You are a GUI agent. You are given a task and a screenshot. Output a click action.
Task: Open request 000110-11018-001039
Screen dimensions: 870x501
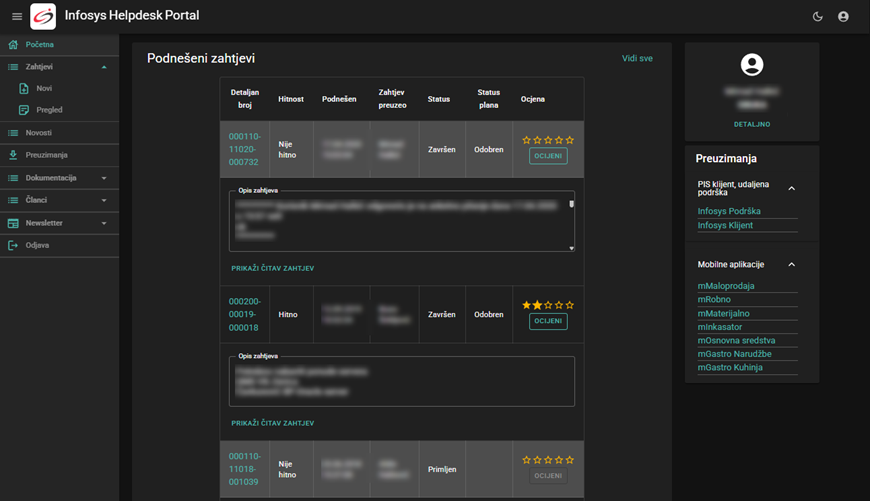245,469
